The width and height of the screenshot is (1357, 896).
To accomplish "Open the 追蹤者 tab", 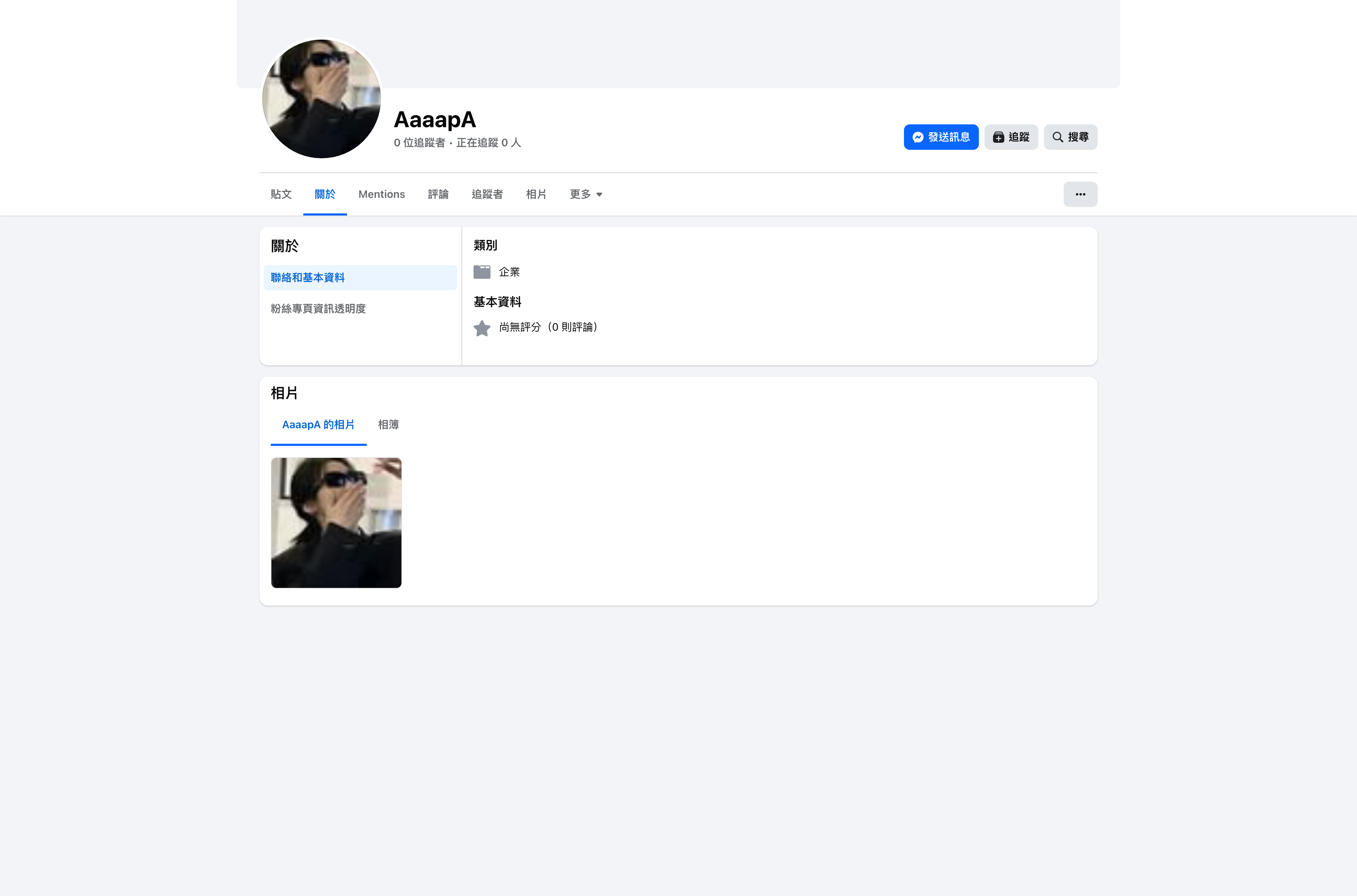I will [x=487, y=194].
